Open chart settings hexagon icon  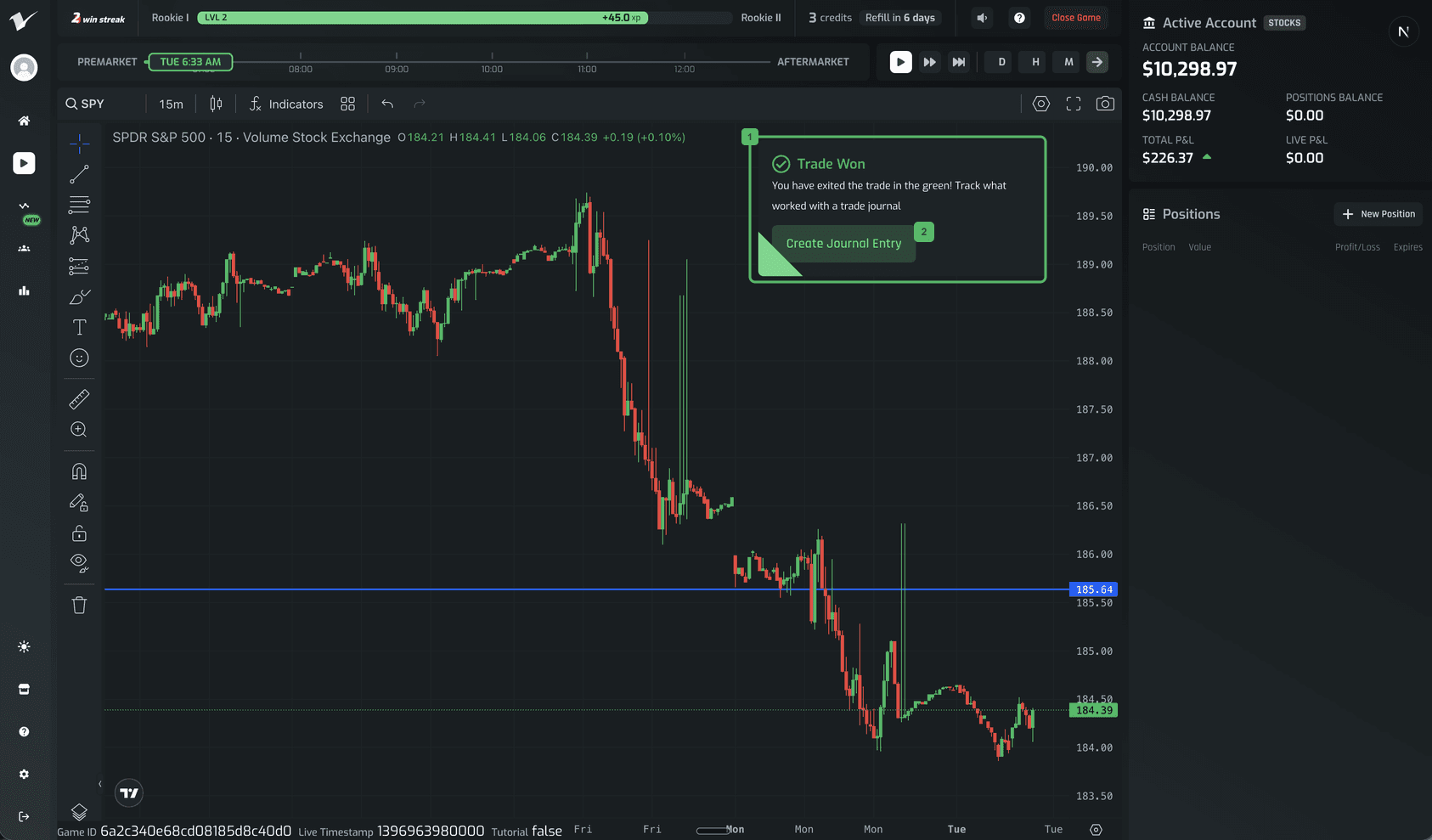pos(1041,104)
